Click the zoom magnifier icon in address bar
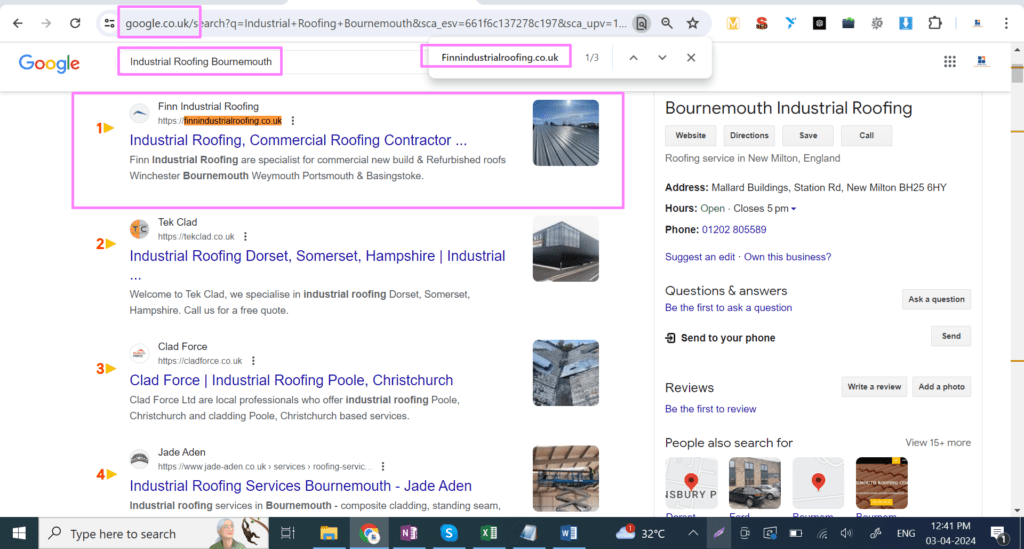The height and width of the screenshot is (549, 1024). click(667, 24)
